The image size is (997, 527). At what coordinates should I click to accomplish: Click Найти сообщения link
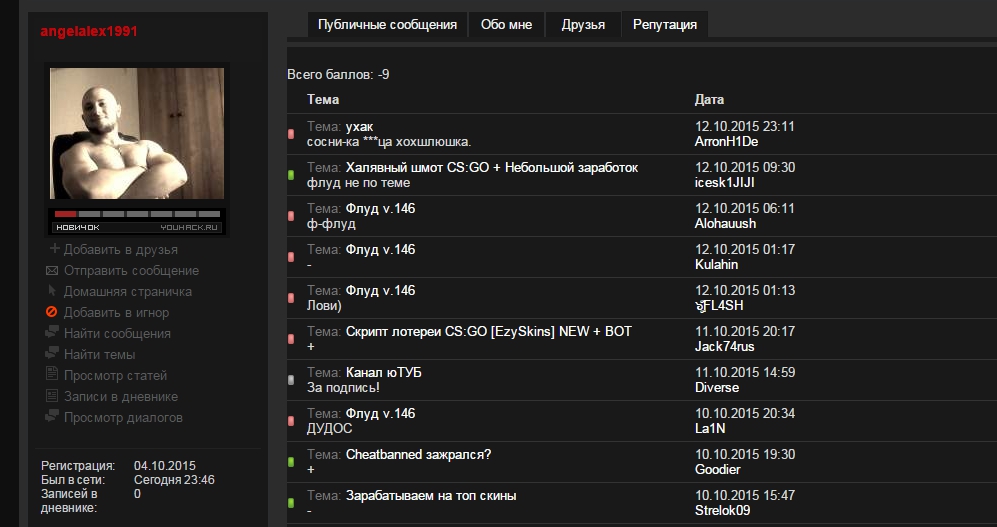[x=117, y=334]
